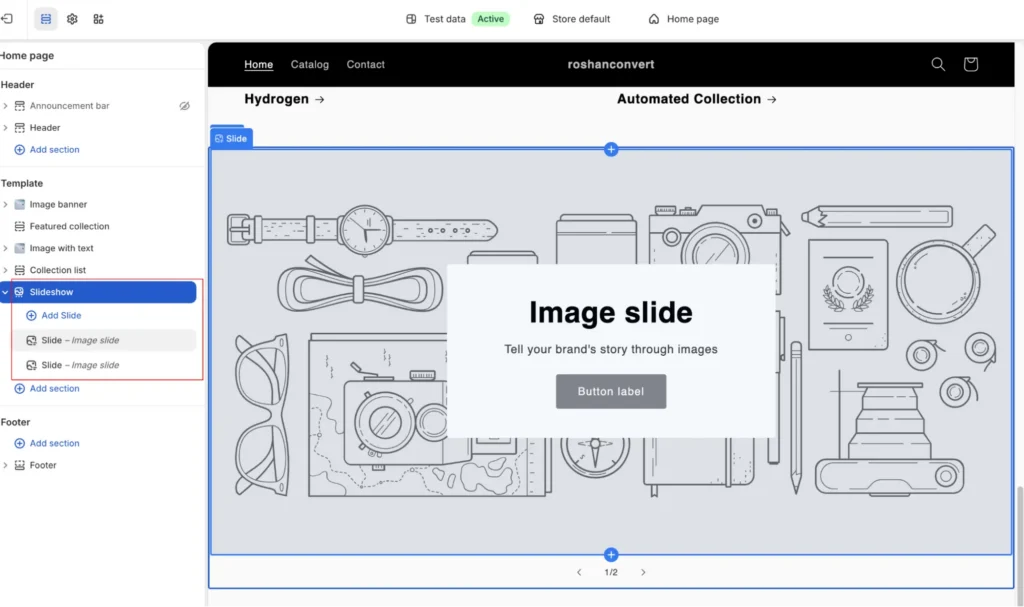Click the brand's story subtext

(611, 350)
